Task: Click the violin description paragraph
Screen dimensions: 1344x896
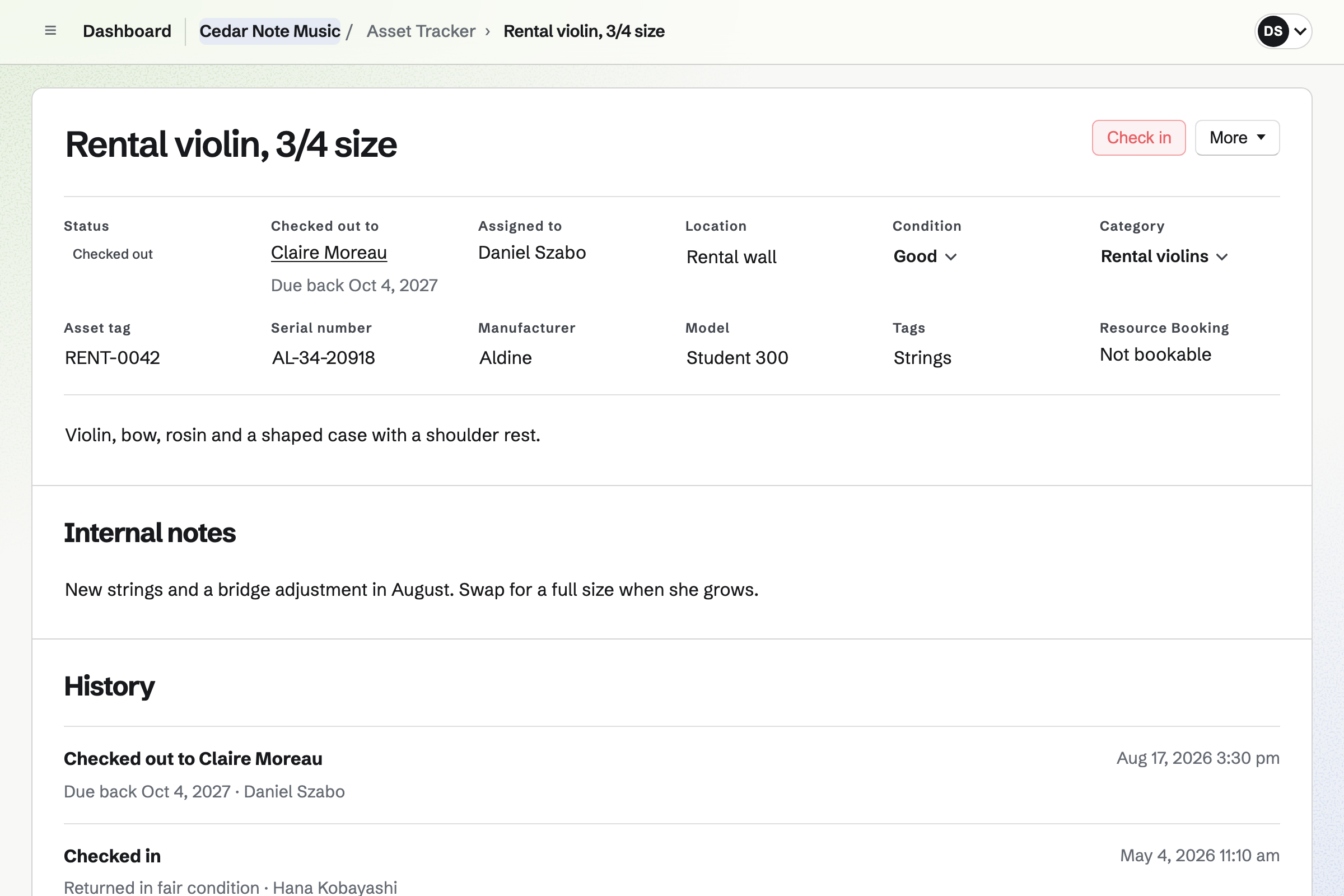Action: coord(302,435)
